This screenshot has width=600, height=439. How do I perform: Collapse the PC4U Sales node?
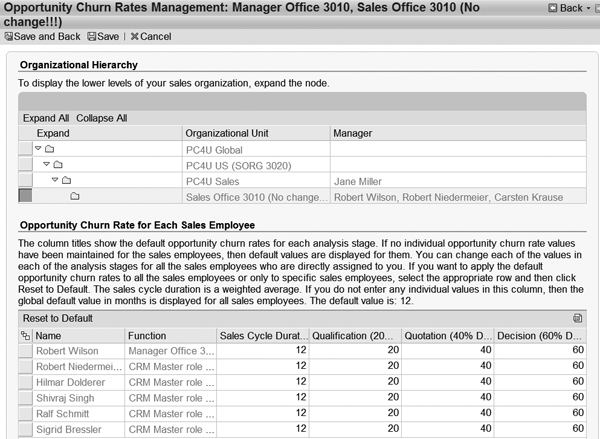pos(55,180)
